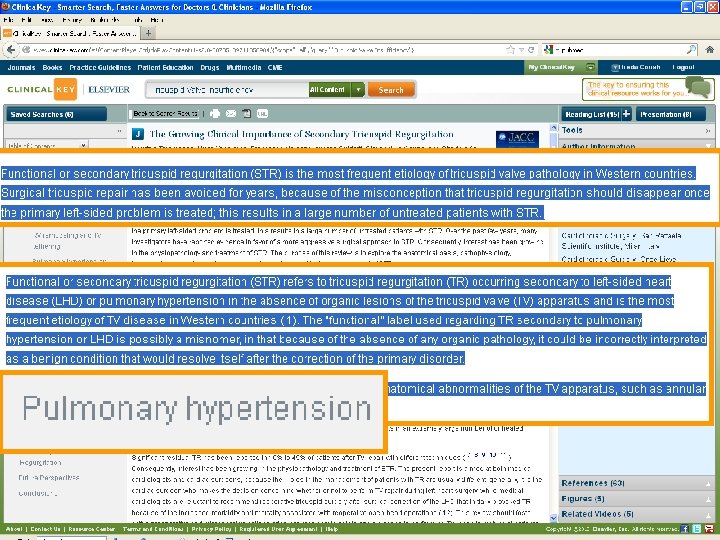Open the Multimedia section
The height and width of the screenshot is (540, 720).
point(244,68)
